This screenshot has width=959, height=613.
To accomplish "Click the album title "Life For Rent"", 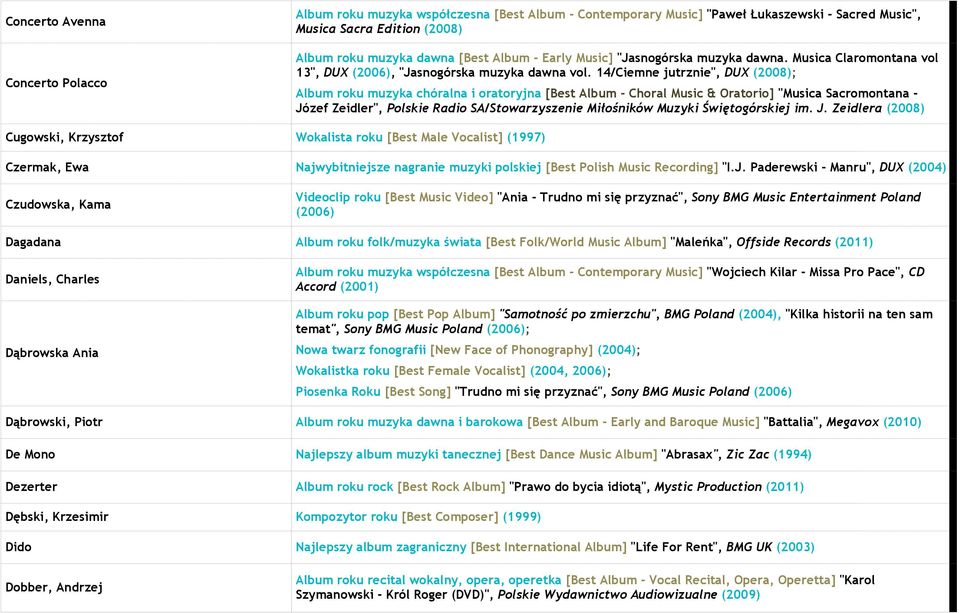I will coord(675,547).
